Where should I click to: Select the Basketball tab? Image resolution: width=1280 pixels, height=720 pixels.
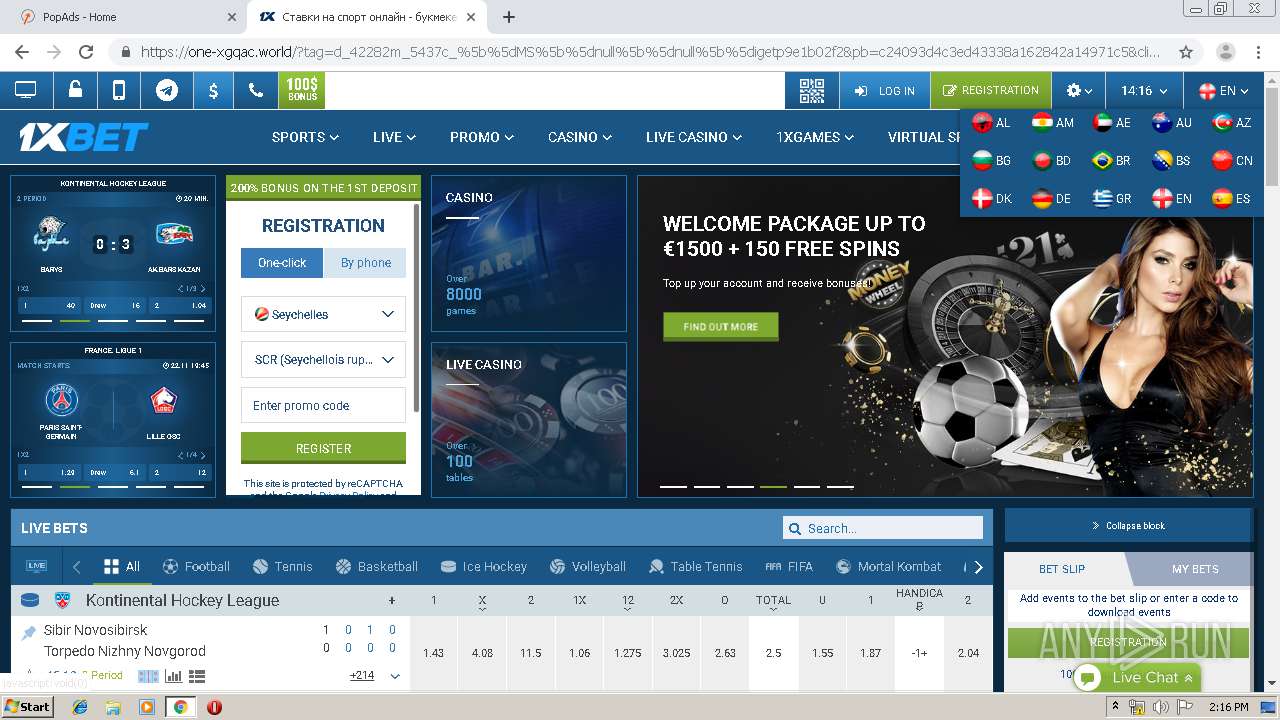pyautogui.click(x=377, y=566)
